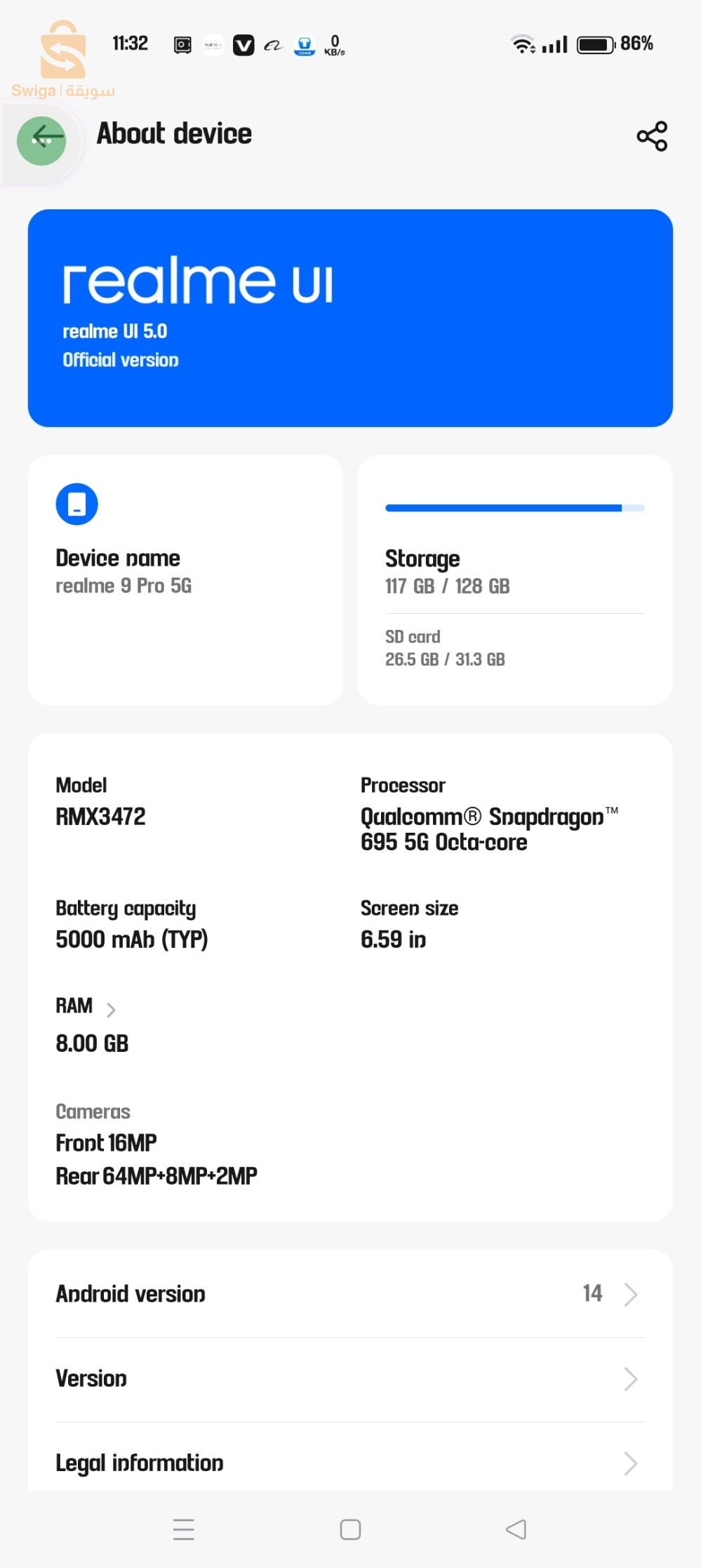This screenshot has width=701, height=1568.
Task: Open the Legal information entry
Action: pos(140,1463)
